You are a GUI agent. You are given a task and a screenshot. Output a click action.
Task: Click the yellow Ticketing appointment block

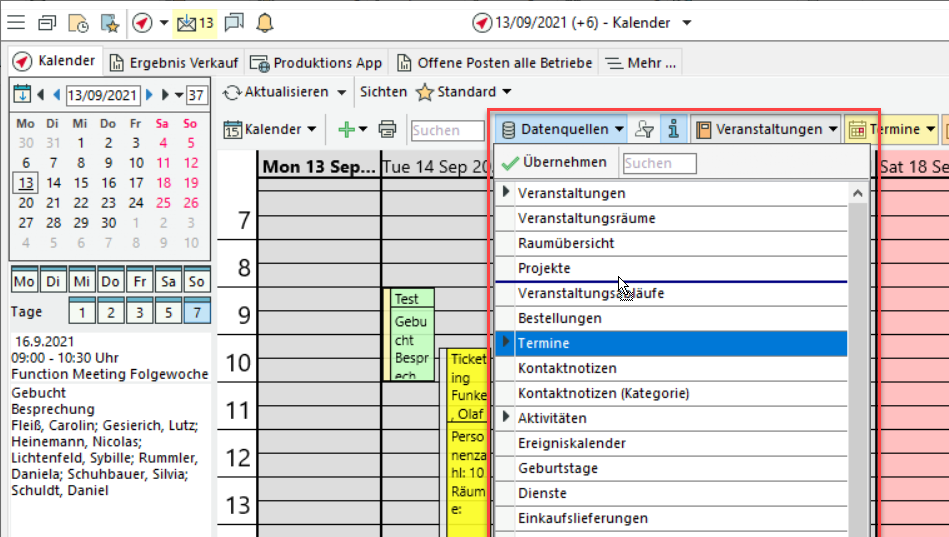tap(466, 385)
